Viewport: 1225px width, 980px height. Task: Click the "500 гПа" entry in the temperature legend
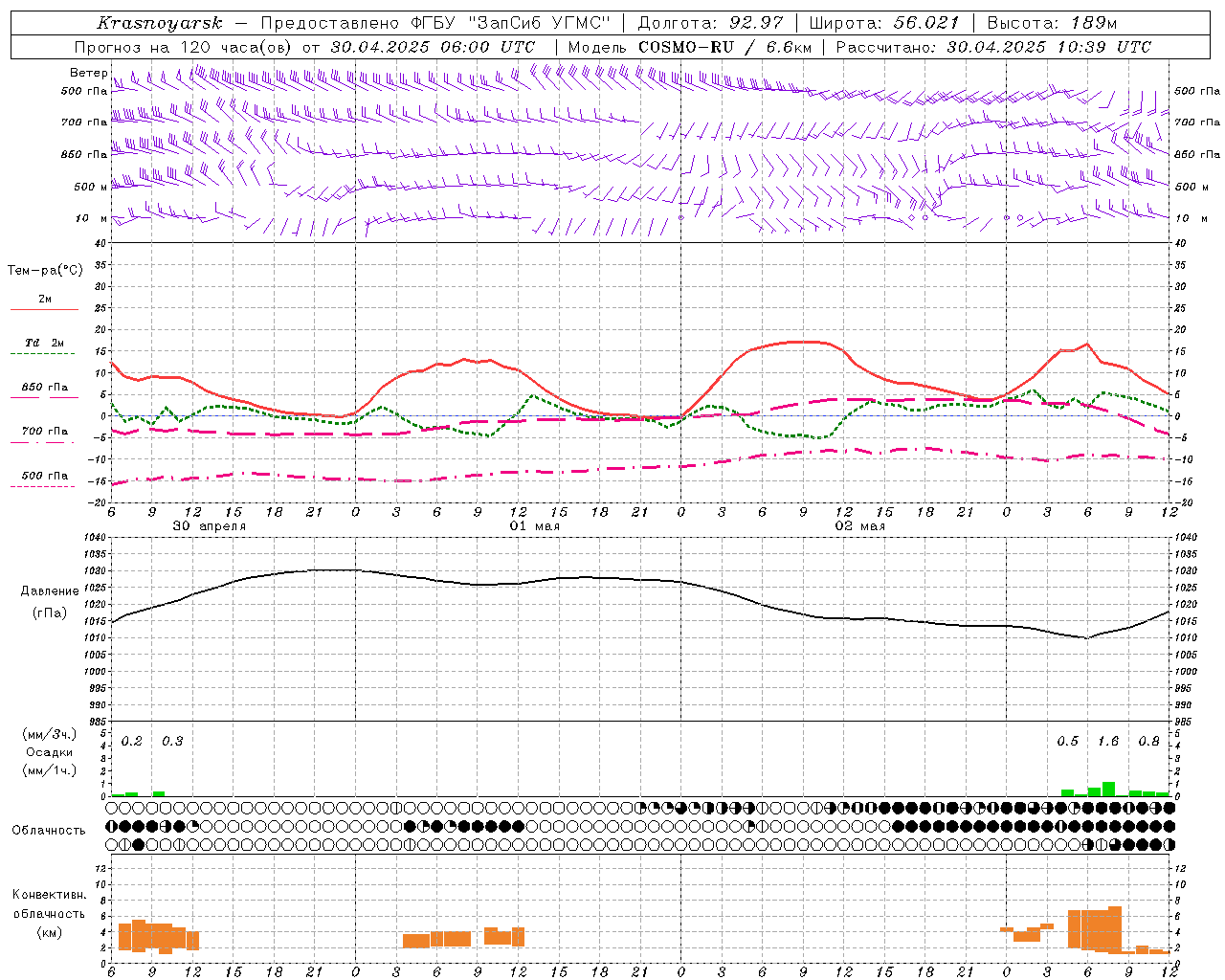45,476
